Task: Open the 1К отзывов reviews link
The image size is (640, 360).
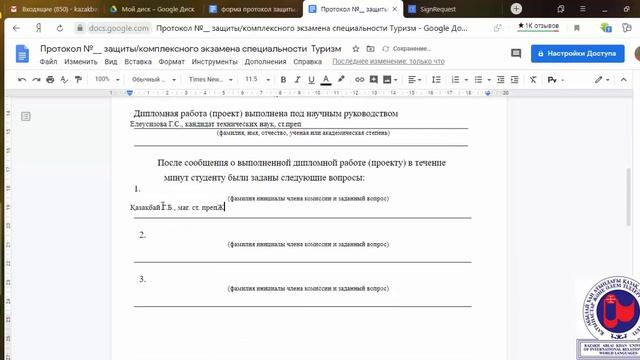Action: click(538, 26)
